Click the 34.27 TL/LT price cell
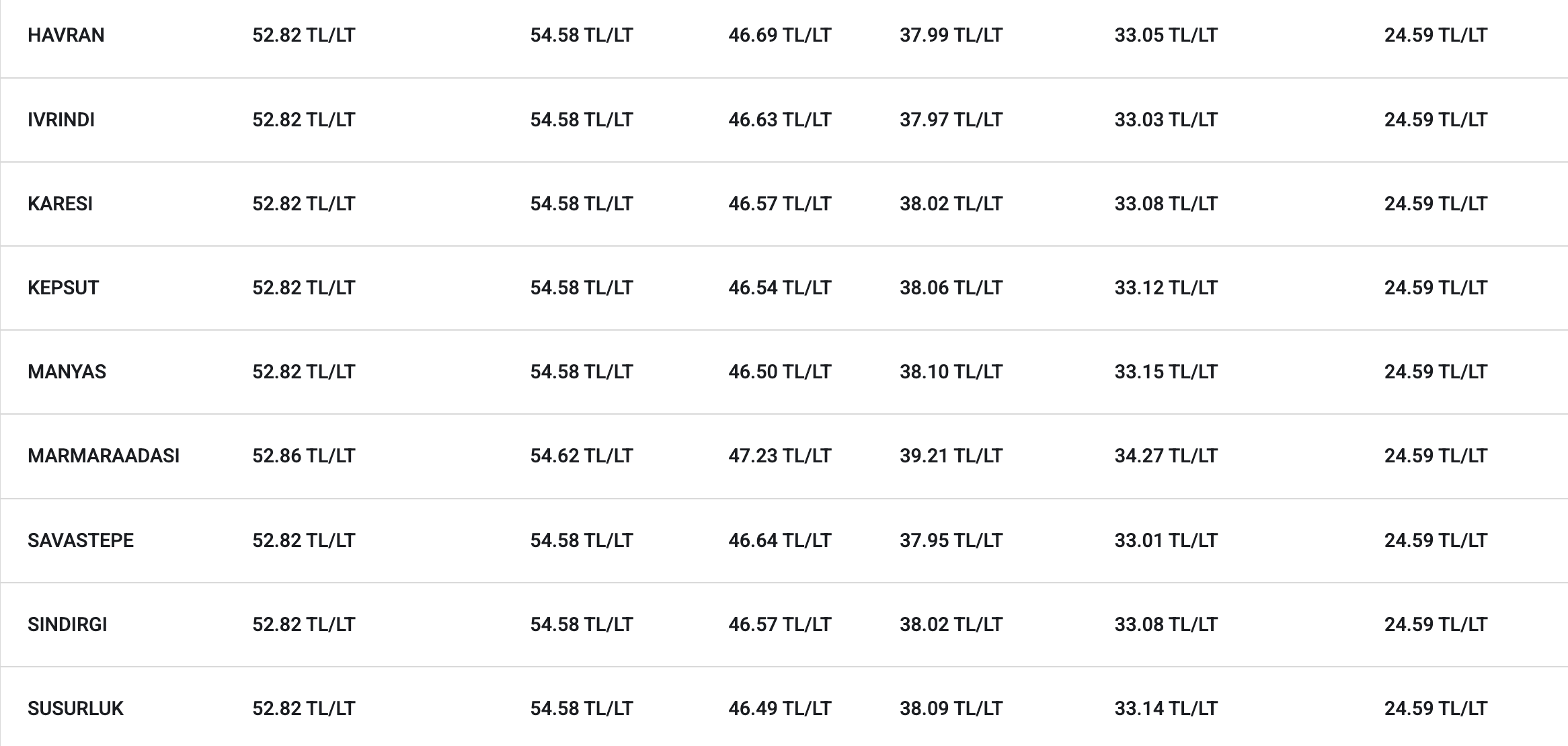 [x=1166, y=456]
